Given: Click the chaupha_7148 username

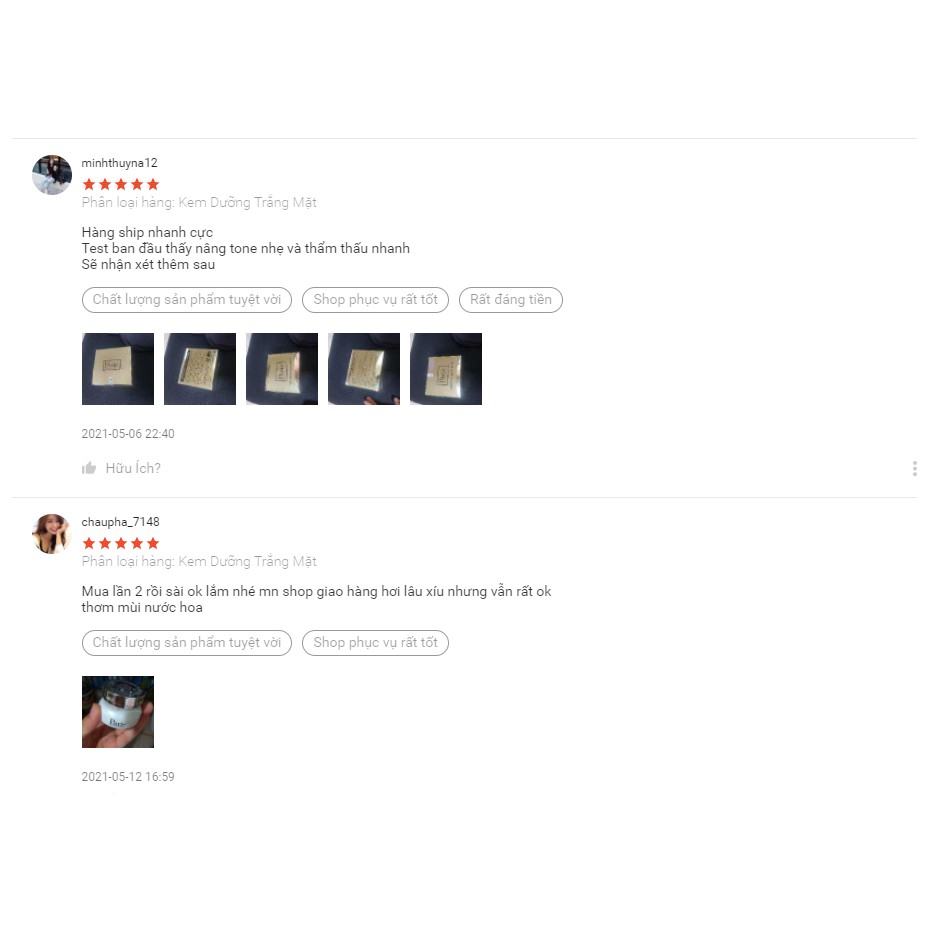Looking at the screenshot, I should click(x=121, y=522).
